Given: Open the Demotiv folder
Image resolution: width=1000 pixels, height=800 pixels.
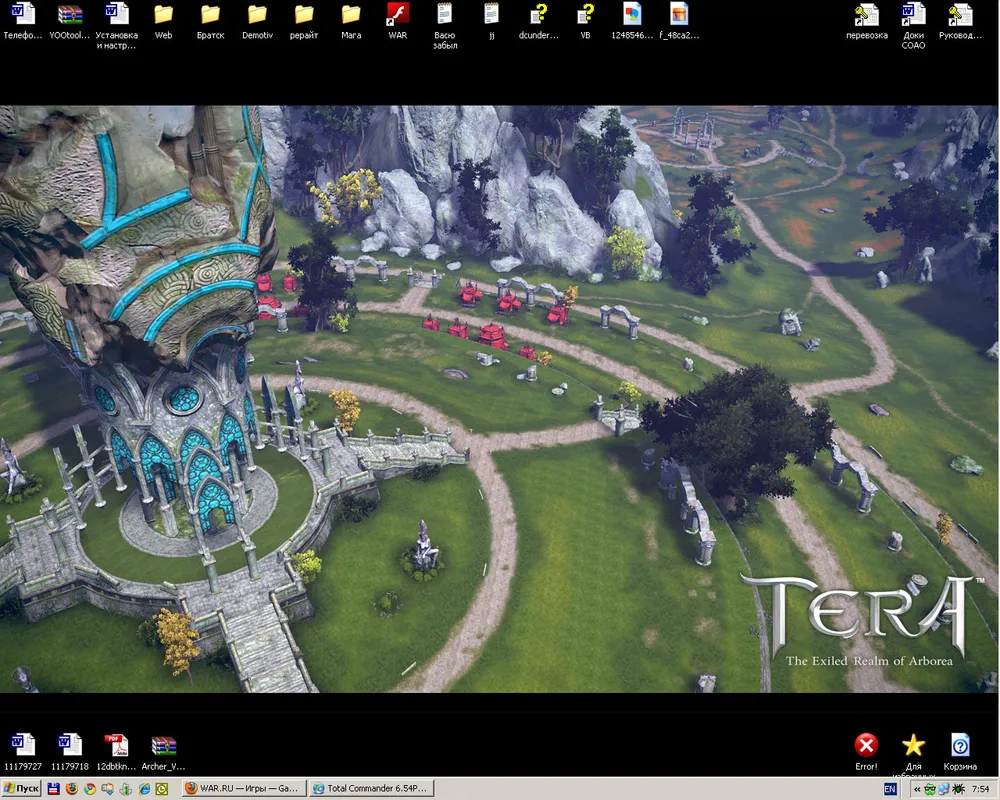Looking at the screenshot, I should coord(257,15).
